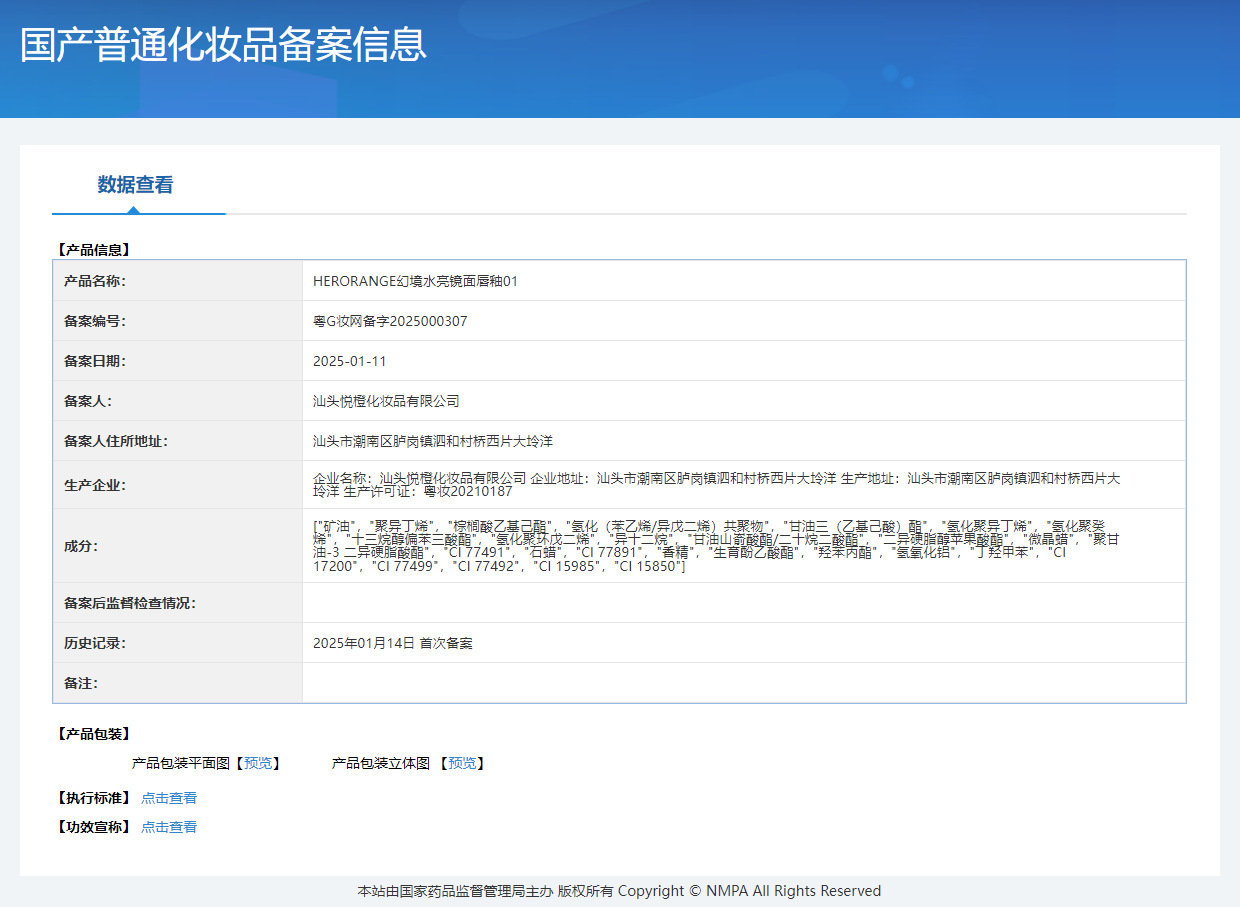Viewport: 1240px width, 907px height.
Task: Open 产品包装平面图 预览 link
Action: (257, 763)
